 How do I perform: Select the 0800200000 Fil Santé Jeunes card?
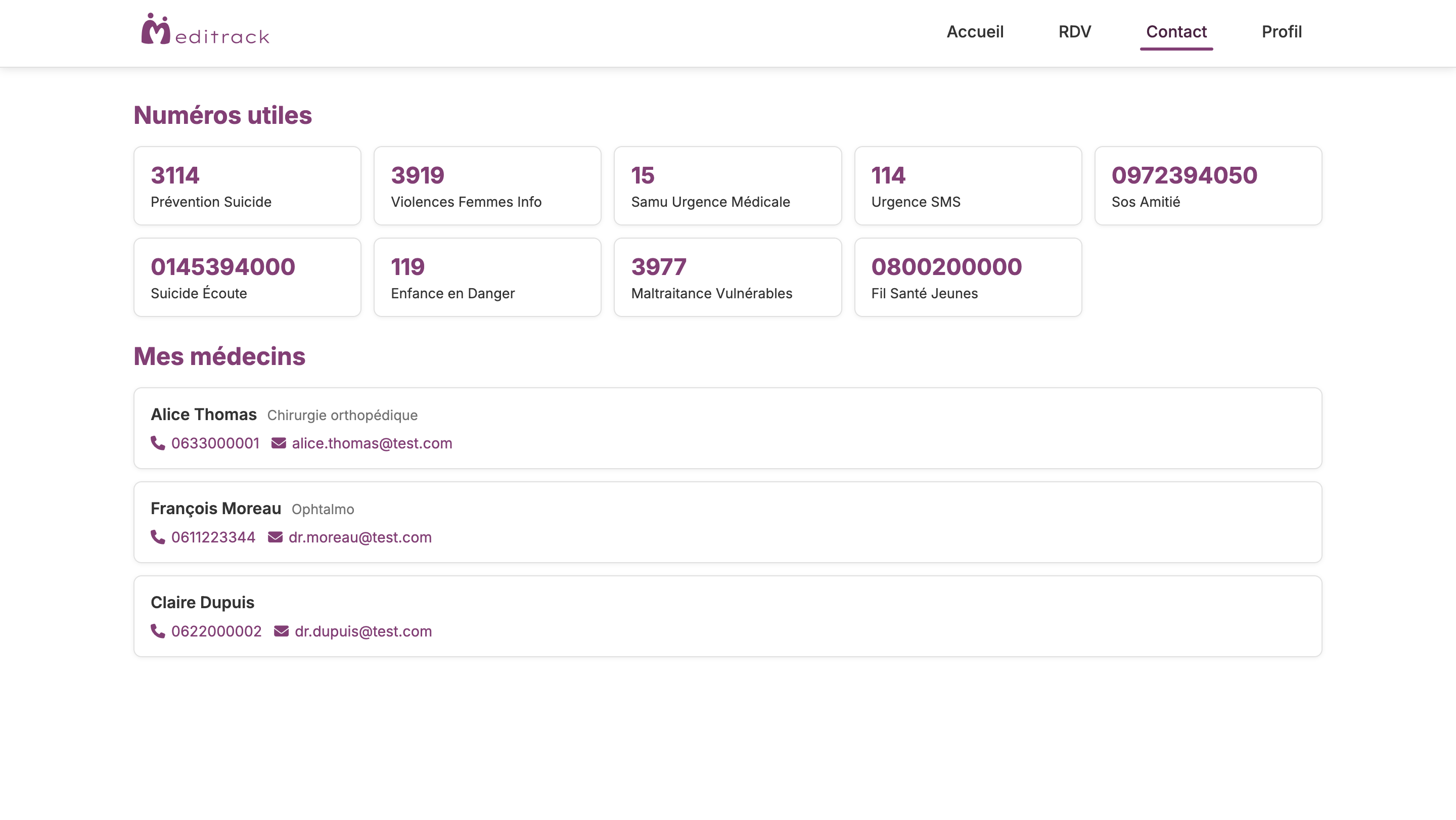(x=968, y=277)
